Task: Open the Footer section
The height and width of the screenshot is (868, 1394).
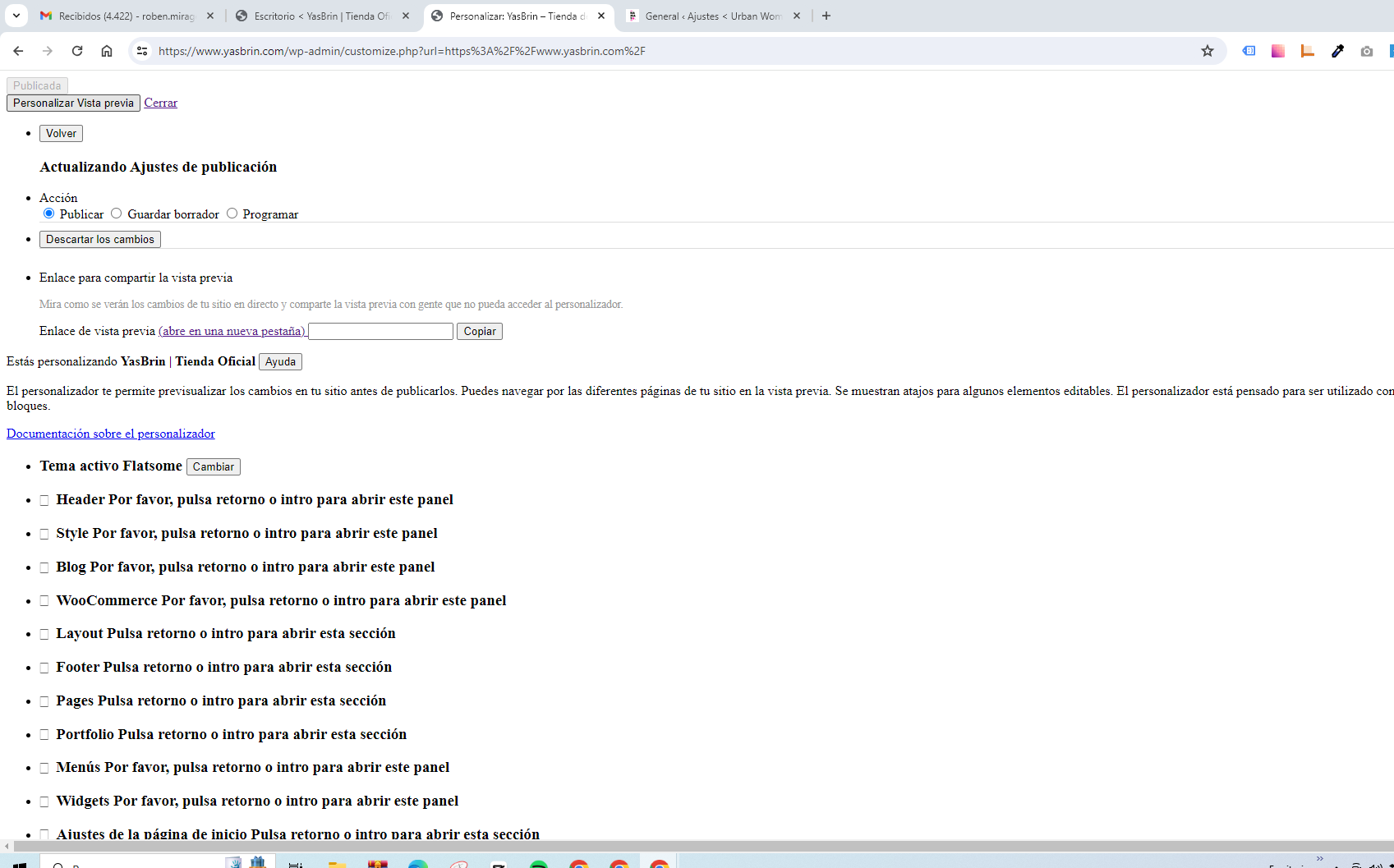Action: [223, 667]
